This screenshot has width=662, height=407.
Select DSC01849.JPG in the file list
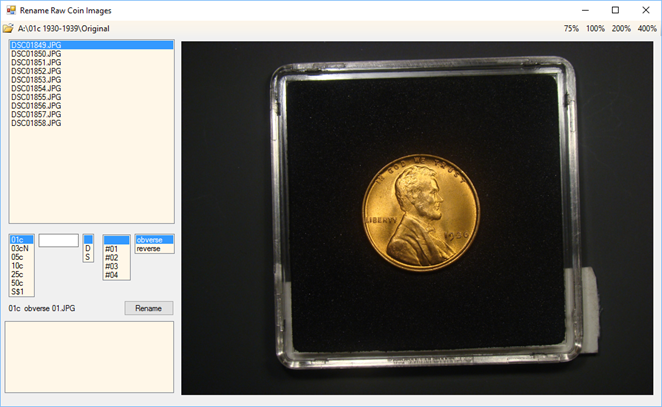(x=36, y=46)
